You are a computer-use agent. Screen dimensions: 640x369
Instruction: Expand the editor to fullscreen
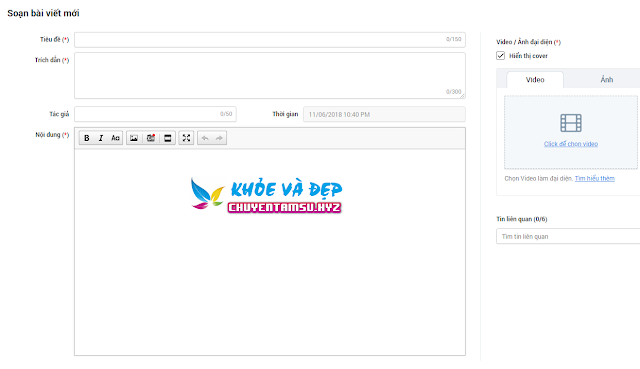[186, 138]
